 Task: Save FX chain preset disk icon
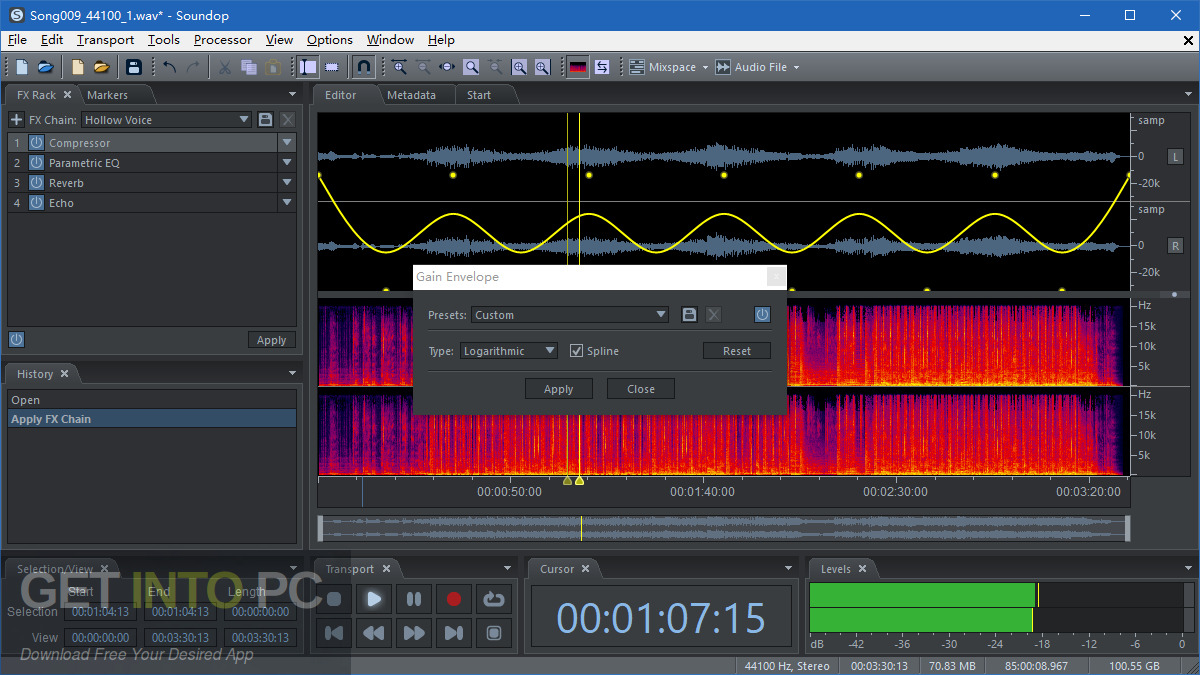pos(265,120)
